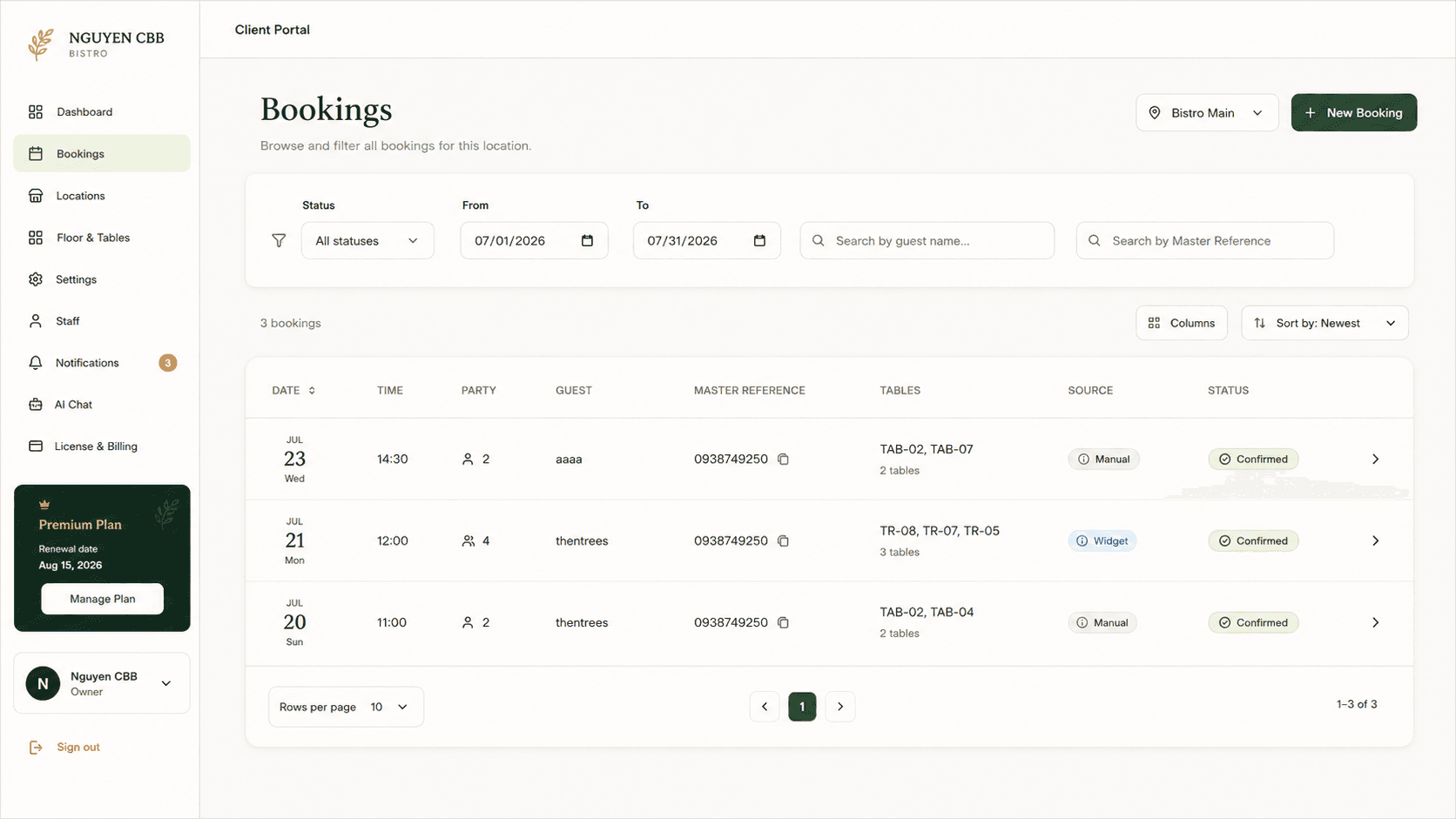Click the Master Reference column header
The height and width of the screenshot is (819, 1456).
750,391
